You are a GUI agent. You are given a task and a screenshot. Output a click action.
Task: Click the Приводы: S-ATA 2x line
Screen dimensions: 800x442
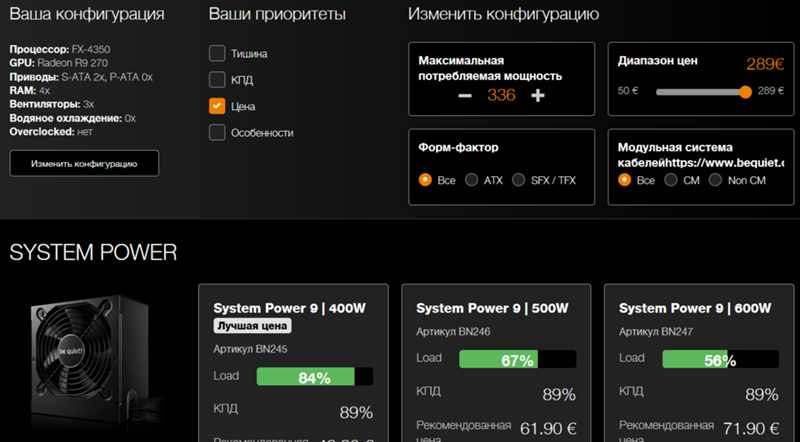click(x=81, y=77)
